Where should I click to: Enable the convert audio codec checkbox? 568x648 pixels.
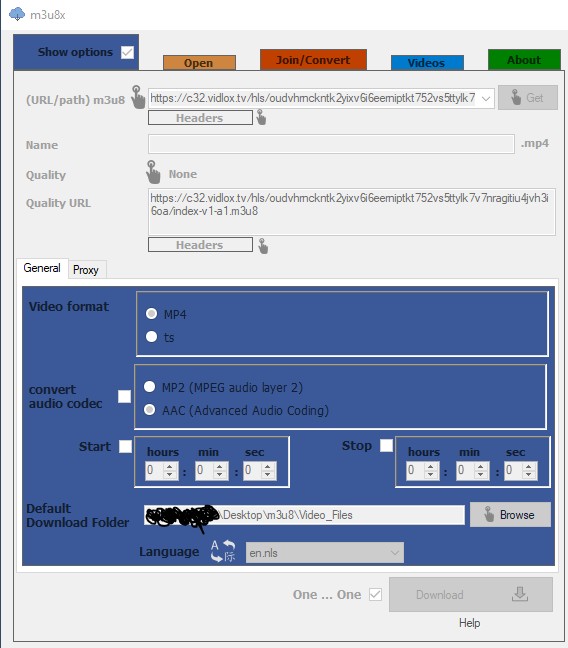pyautogui.click(x=124, y=396)
